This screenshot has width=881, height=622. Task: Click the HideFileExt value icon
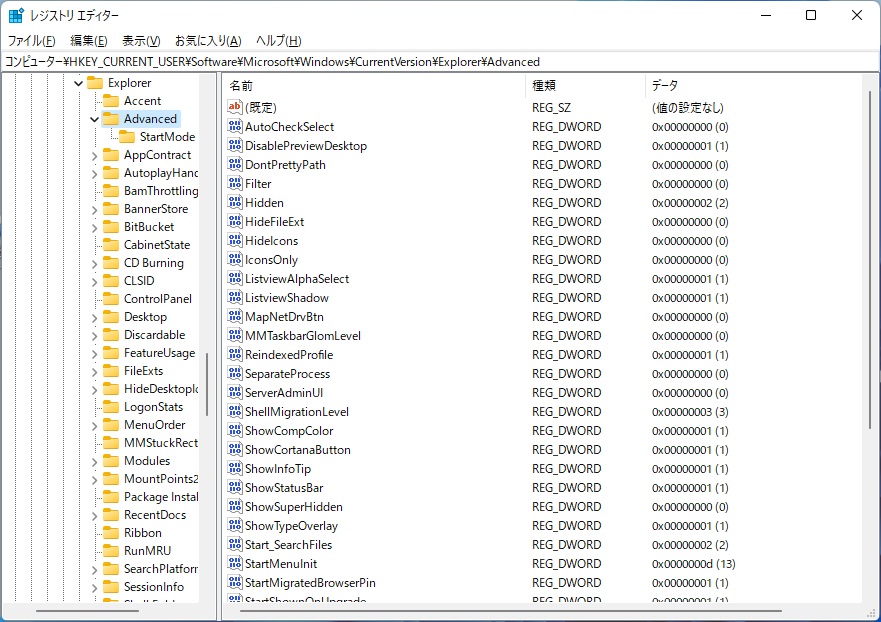[235, 221]
